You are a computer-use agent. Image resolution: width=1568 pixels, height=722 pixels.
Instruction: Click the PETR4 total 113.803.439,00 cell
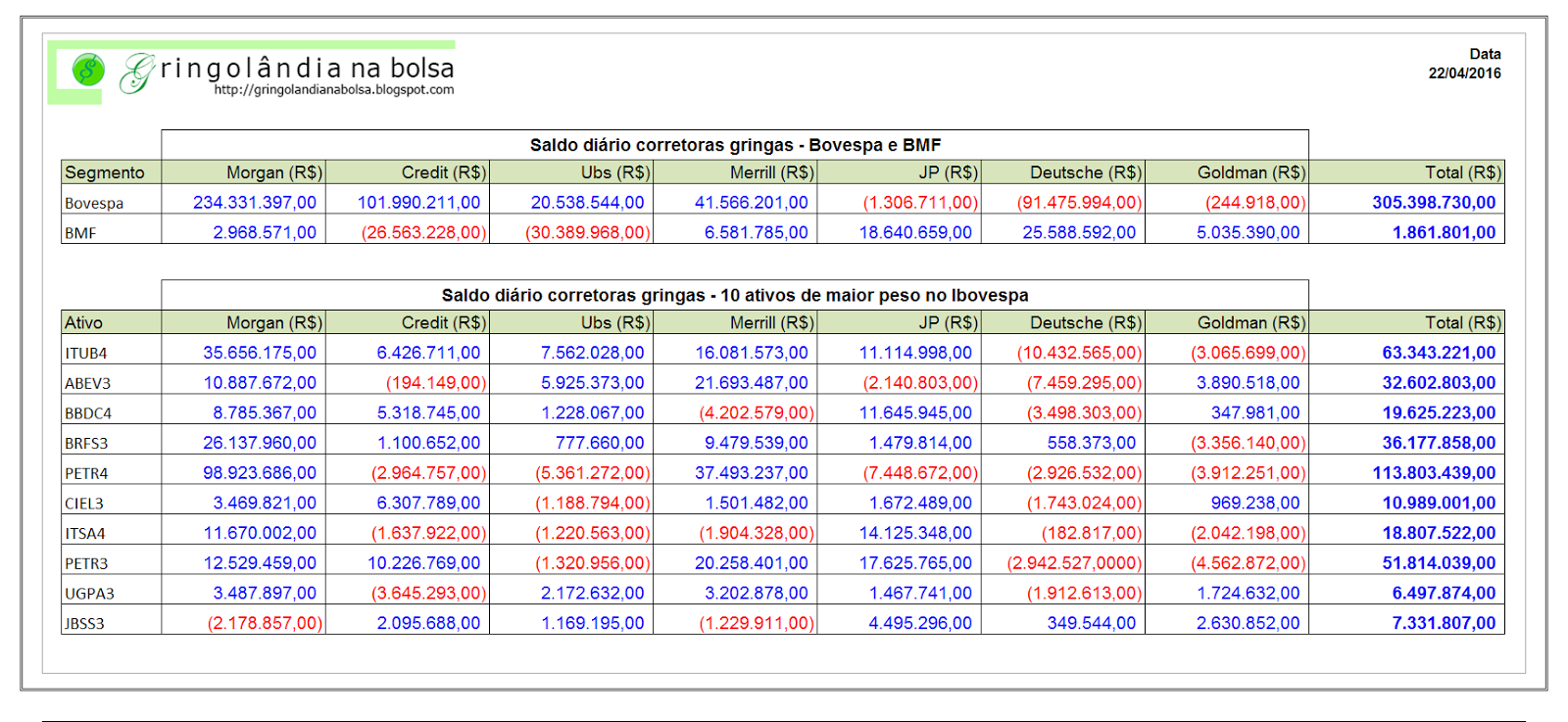tap(1434, 473)
